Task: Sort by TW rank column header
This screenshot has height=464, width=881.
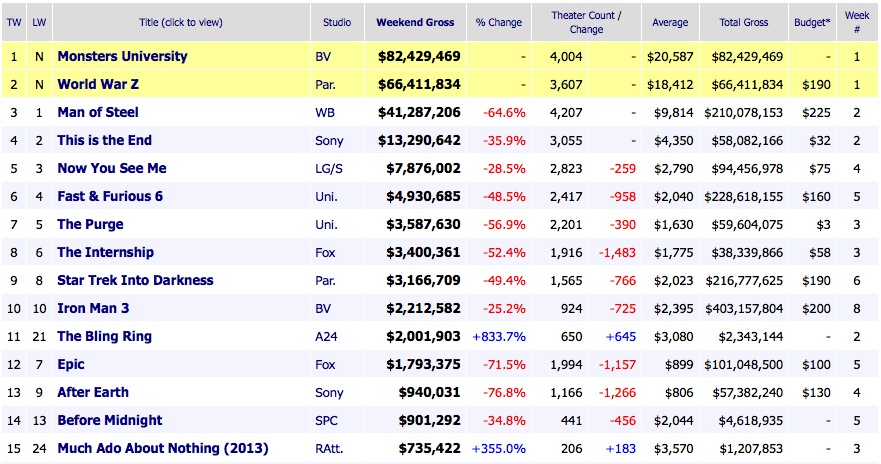Action: tap(14, 22)
